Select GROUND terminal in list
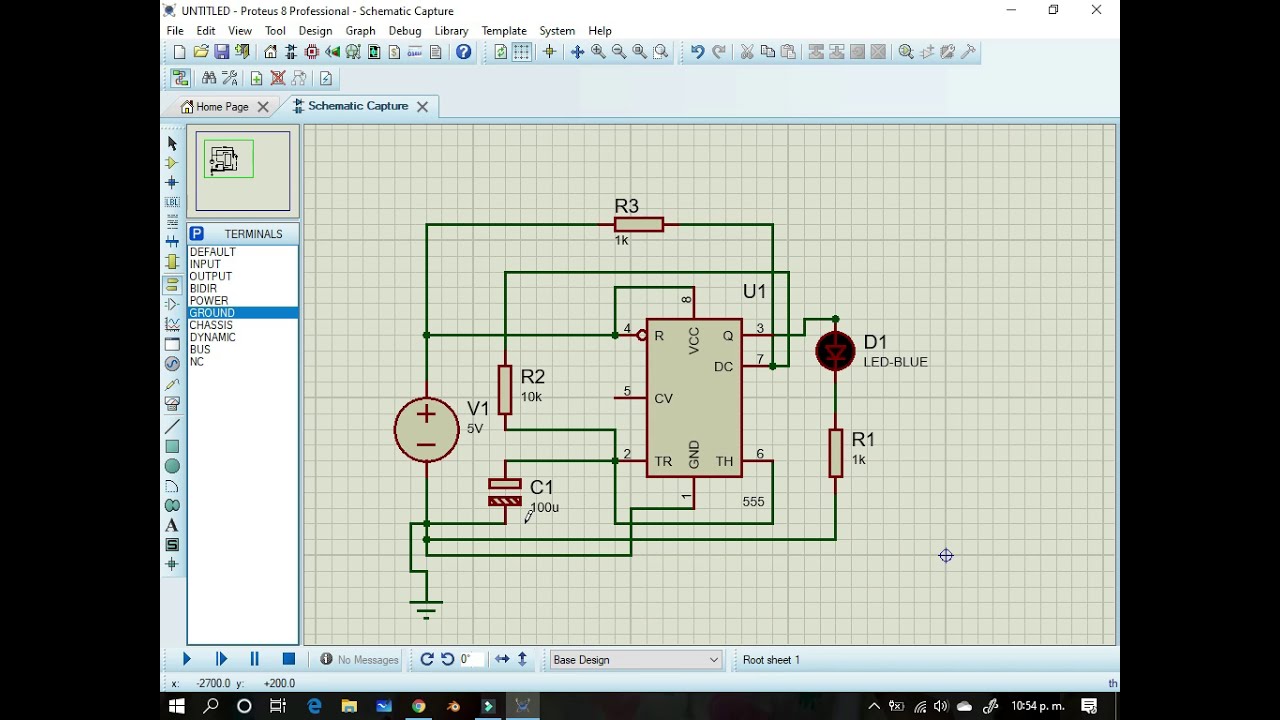The width and height of the screenshot is (1280, 720). (242, 313)
